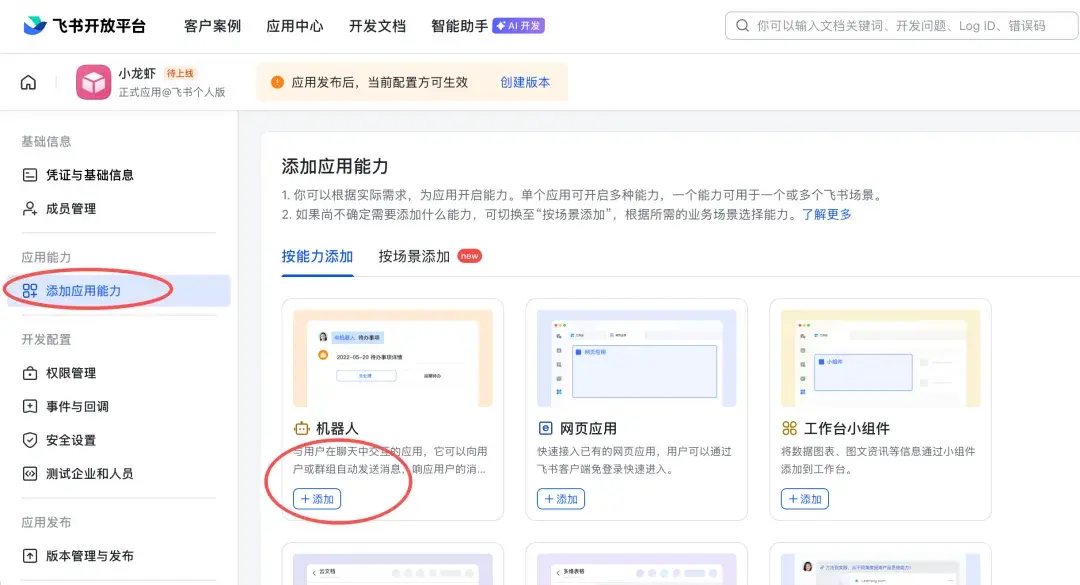Select 版本管理与发布 in the sidebar
Screen dimensions: 1080x585
pos(118,556)
